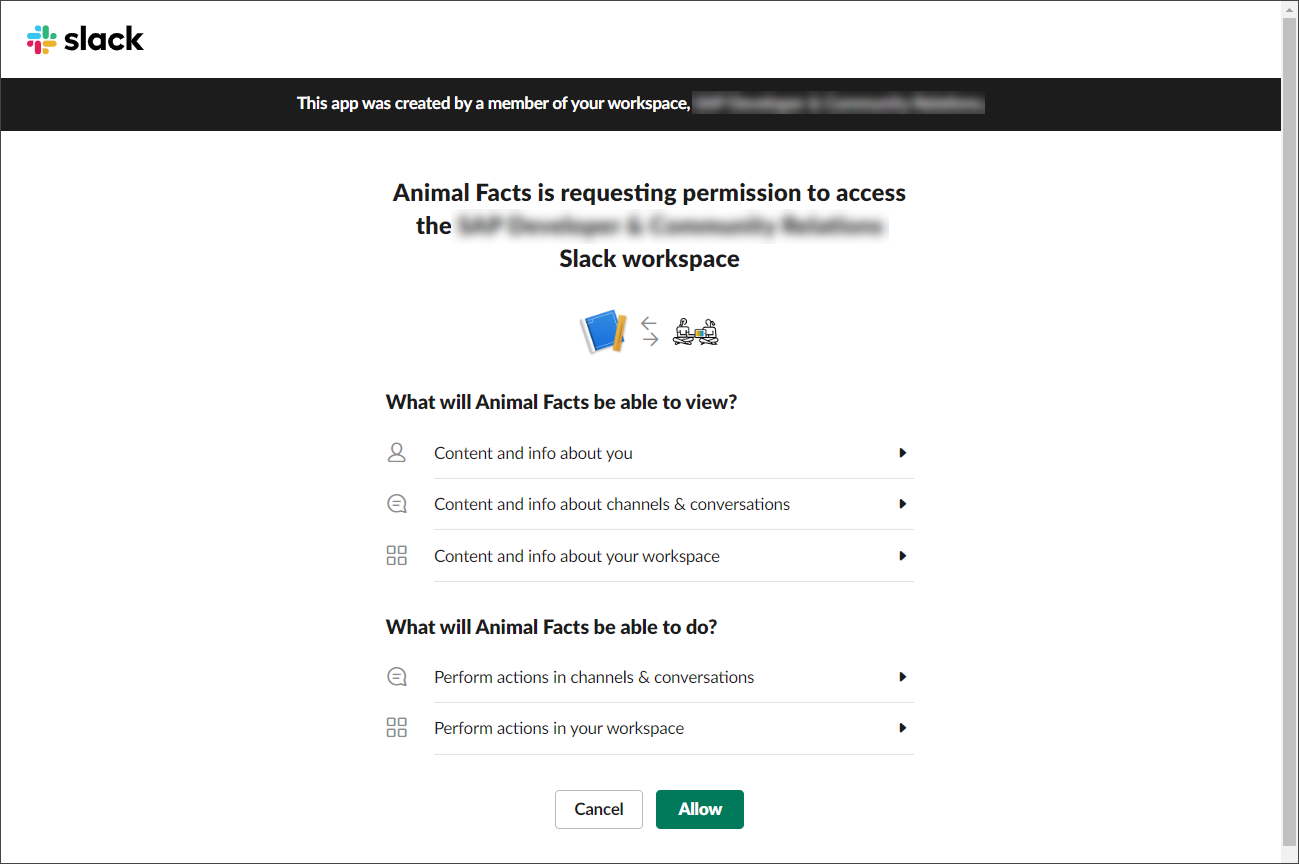Click the Animal Facts notebook app icon
This screenshot has width=1299, height=864.
(x=604, y=331)
